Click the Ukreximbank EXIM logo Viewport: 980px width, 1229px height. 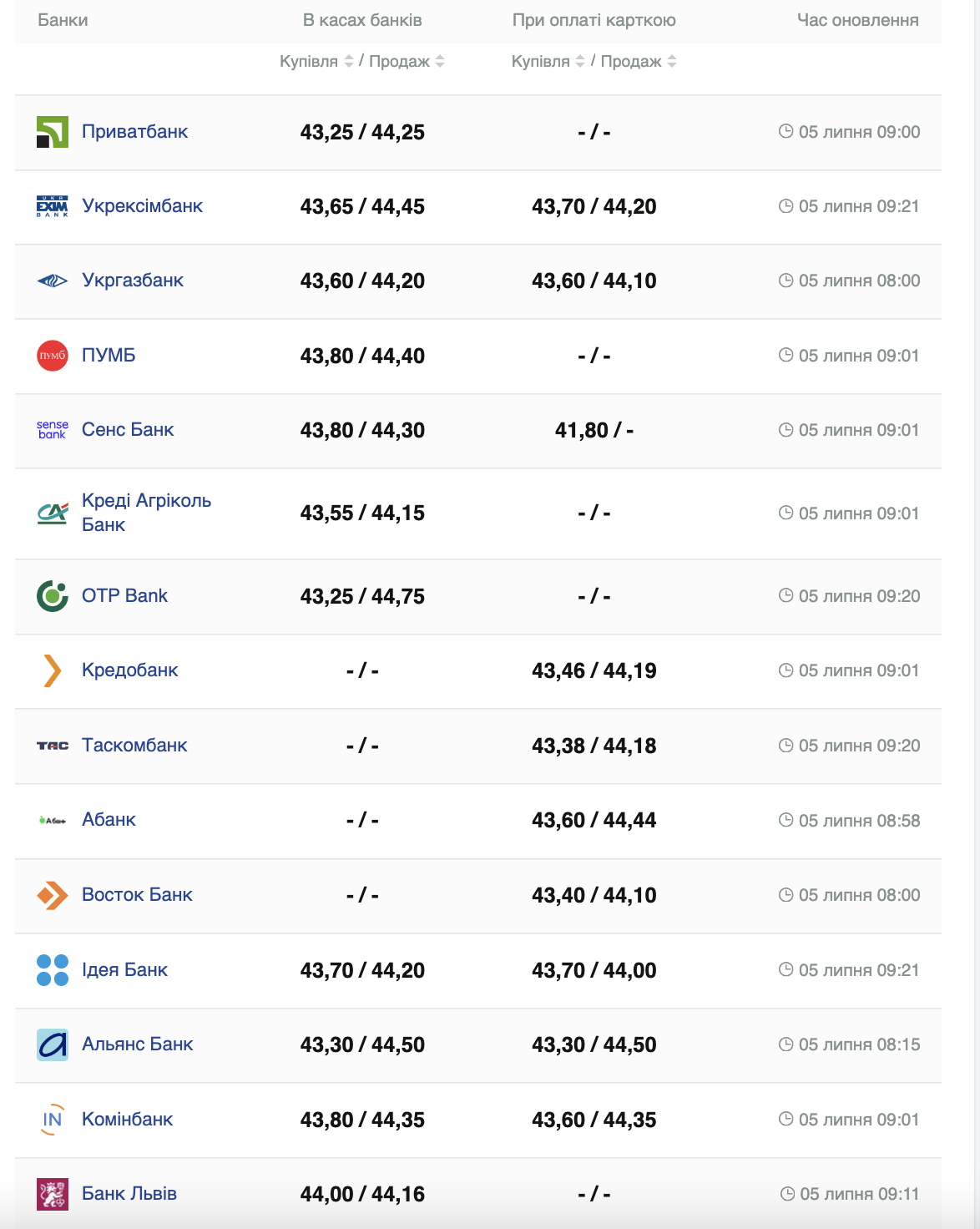pyautogui.click(x=52, y=206)
